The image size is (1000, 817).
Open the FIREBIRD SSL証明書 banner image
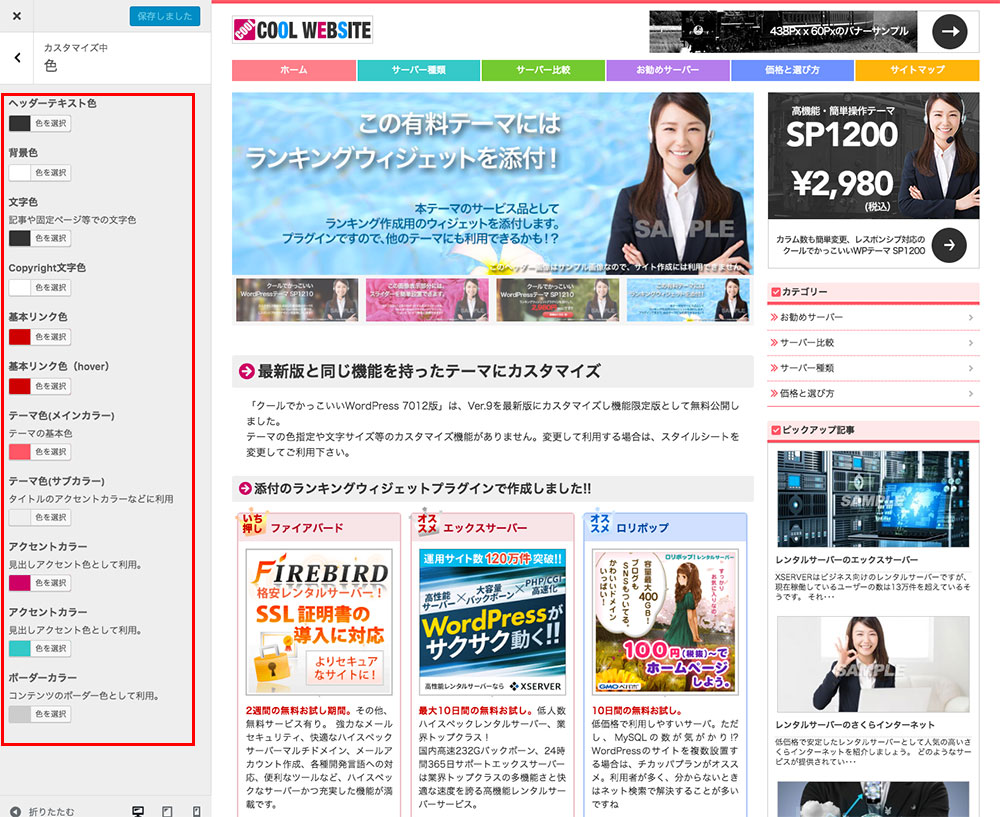click(x=319, y=622)
